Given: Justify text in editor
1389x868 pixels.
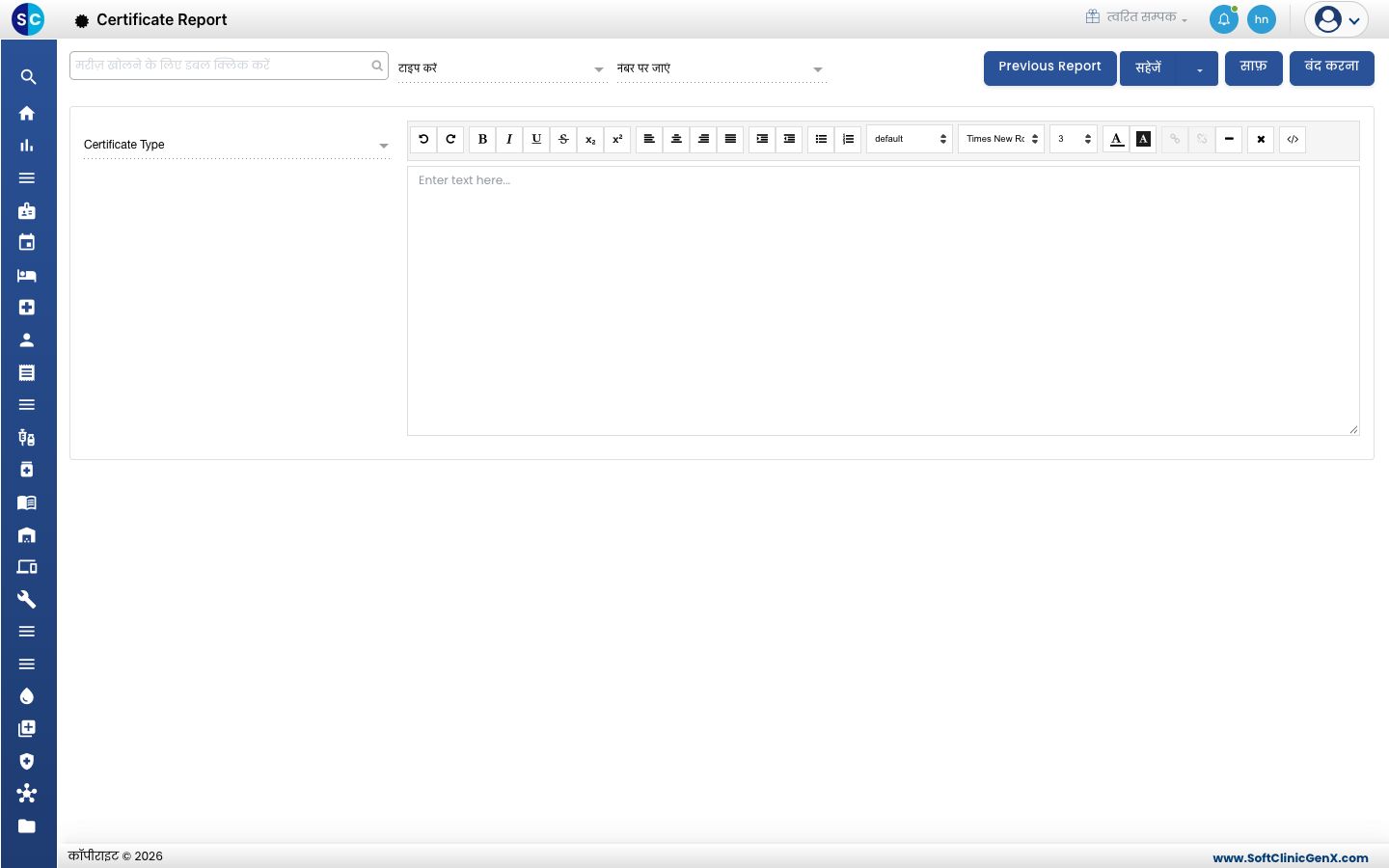Looking at the screenshot, I should 730,139.
